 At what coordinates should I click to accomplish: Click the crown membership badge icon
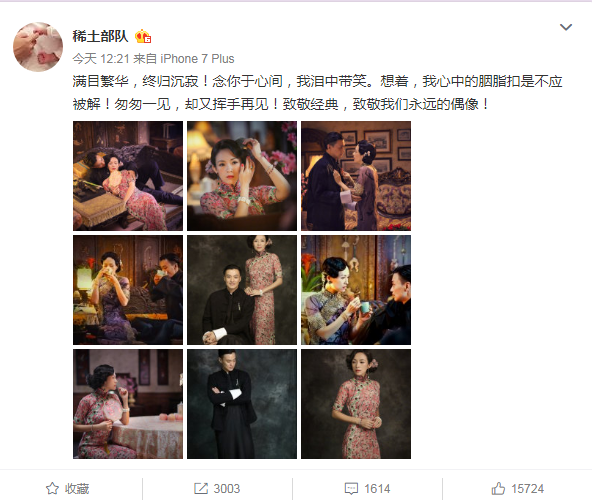pyautogui.click(x=143, y=36)
